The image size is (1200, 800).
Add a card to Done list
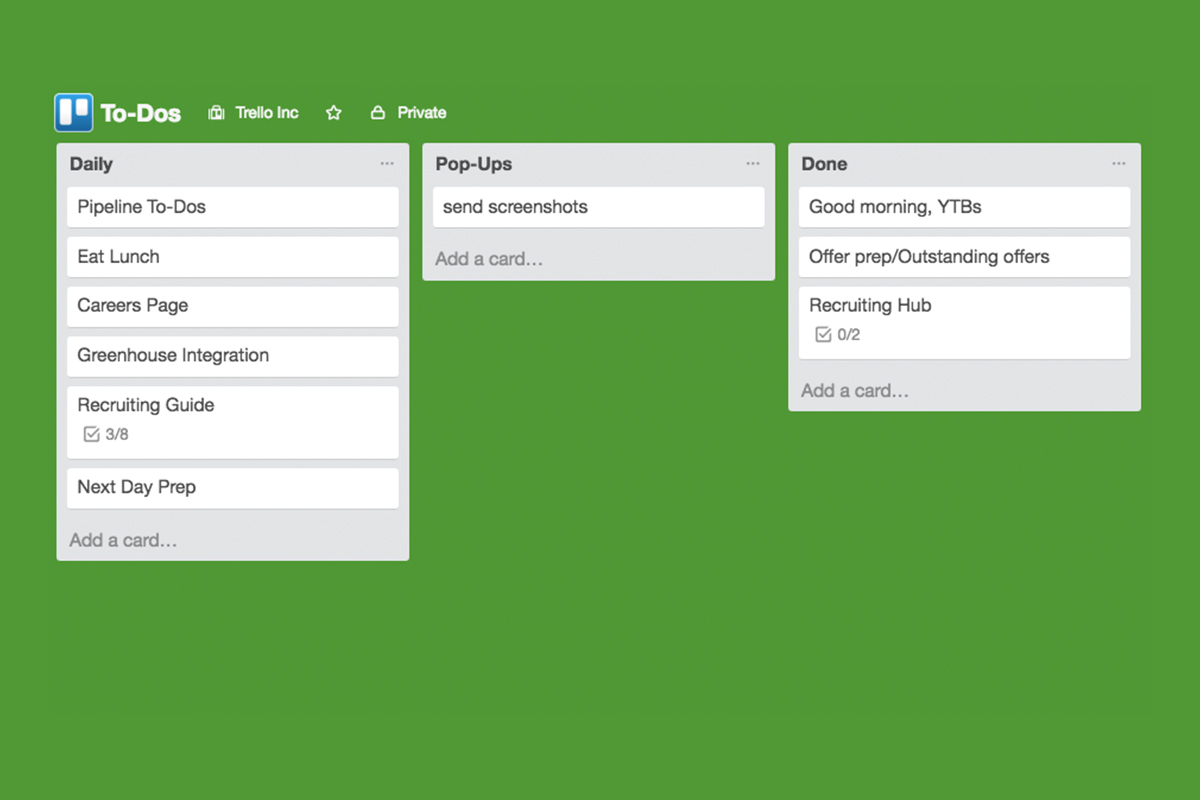pos(855,391)
